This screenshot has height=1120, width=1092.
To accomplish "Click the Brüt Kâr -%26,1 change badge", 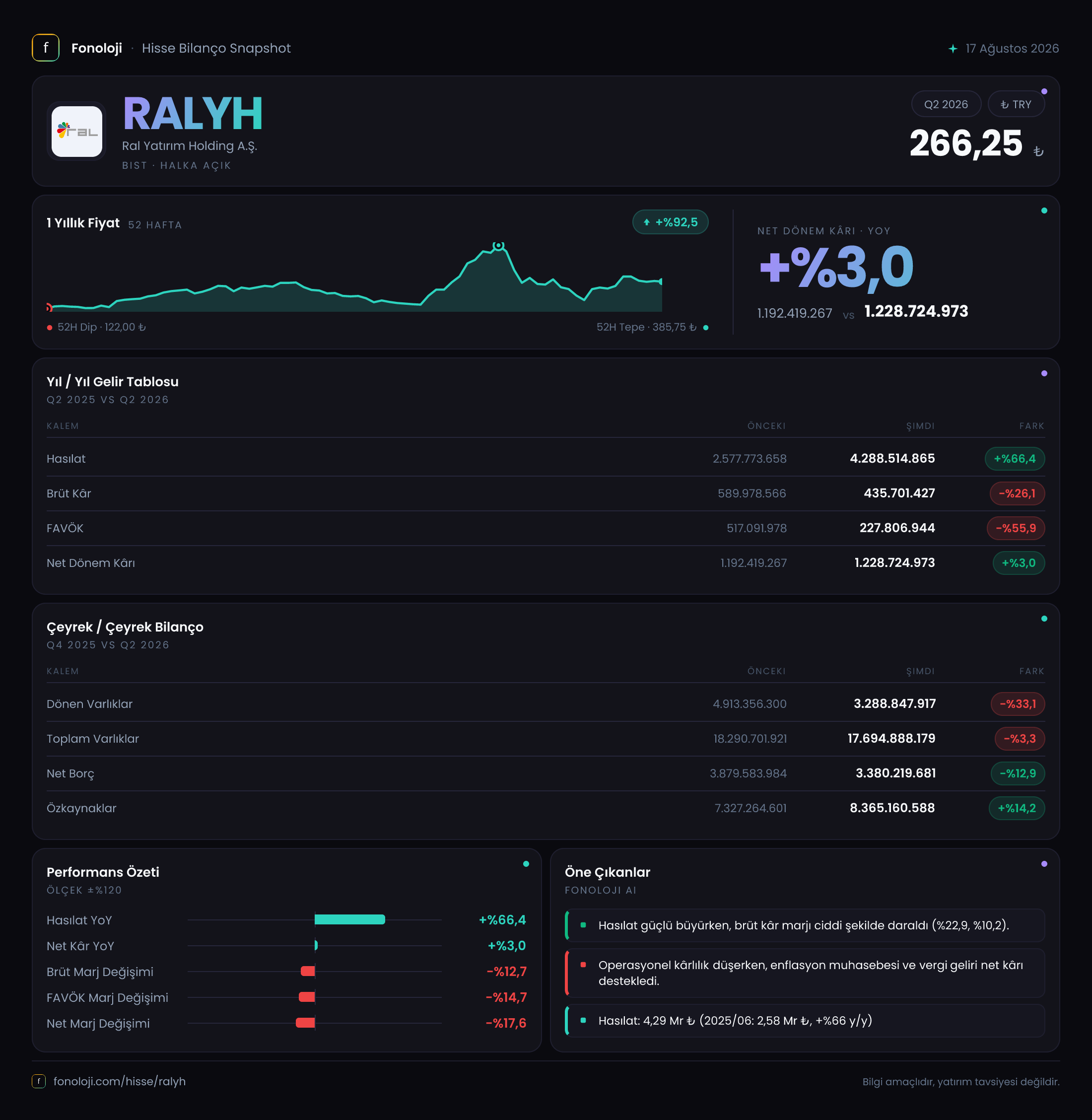I will tap(1017, 493).
